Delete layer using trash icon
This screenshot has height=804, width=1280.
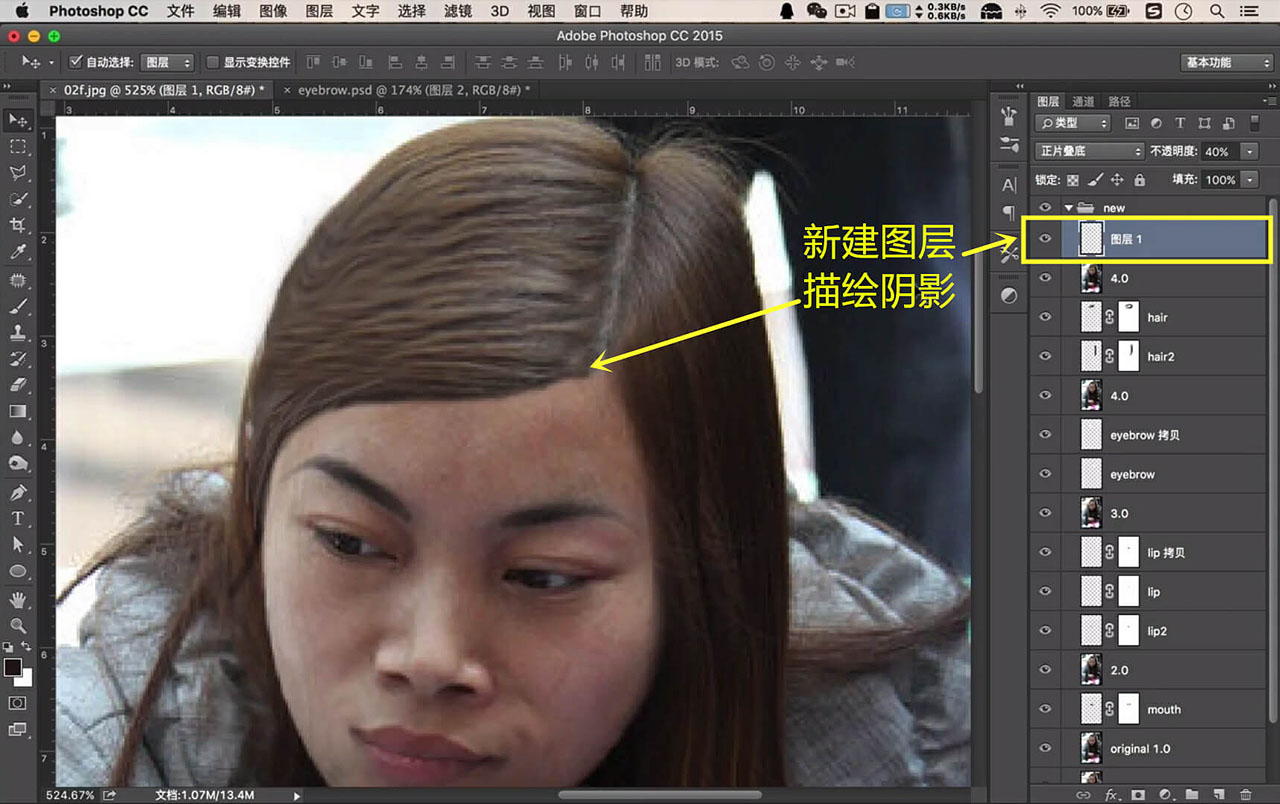pos(1245,794)
